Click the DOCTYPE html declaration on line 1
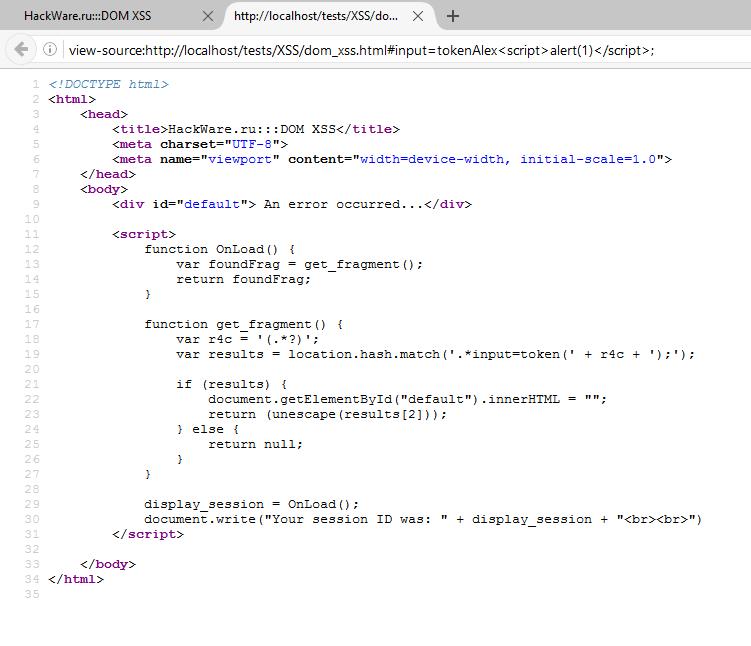Viewport: 751px width, 646px height. tap(109, 84)
